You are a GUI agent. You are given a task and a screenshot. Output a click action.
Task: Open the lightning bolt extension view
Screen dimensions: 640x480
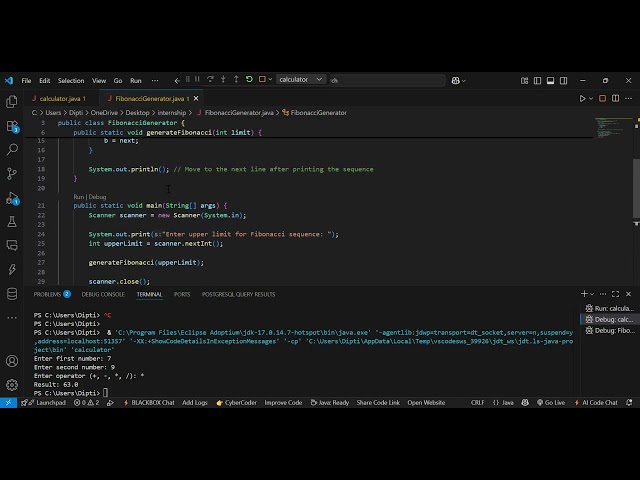point(12,269)
